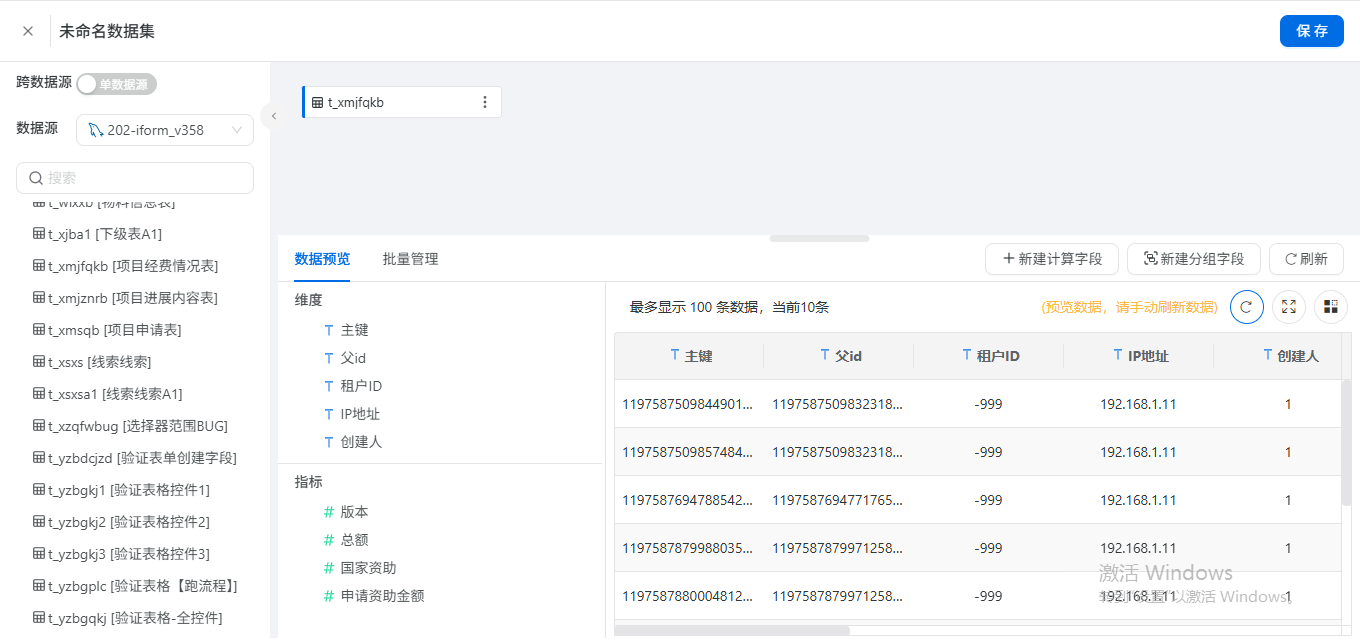Click the 指标 section label

[309, 482]
